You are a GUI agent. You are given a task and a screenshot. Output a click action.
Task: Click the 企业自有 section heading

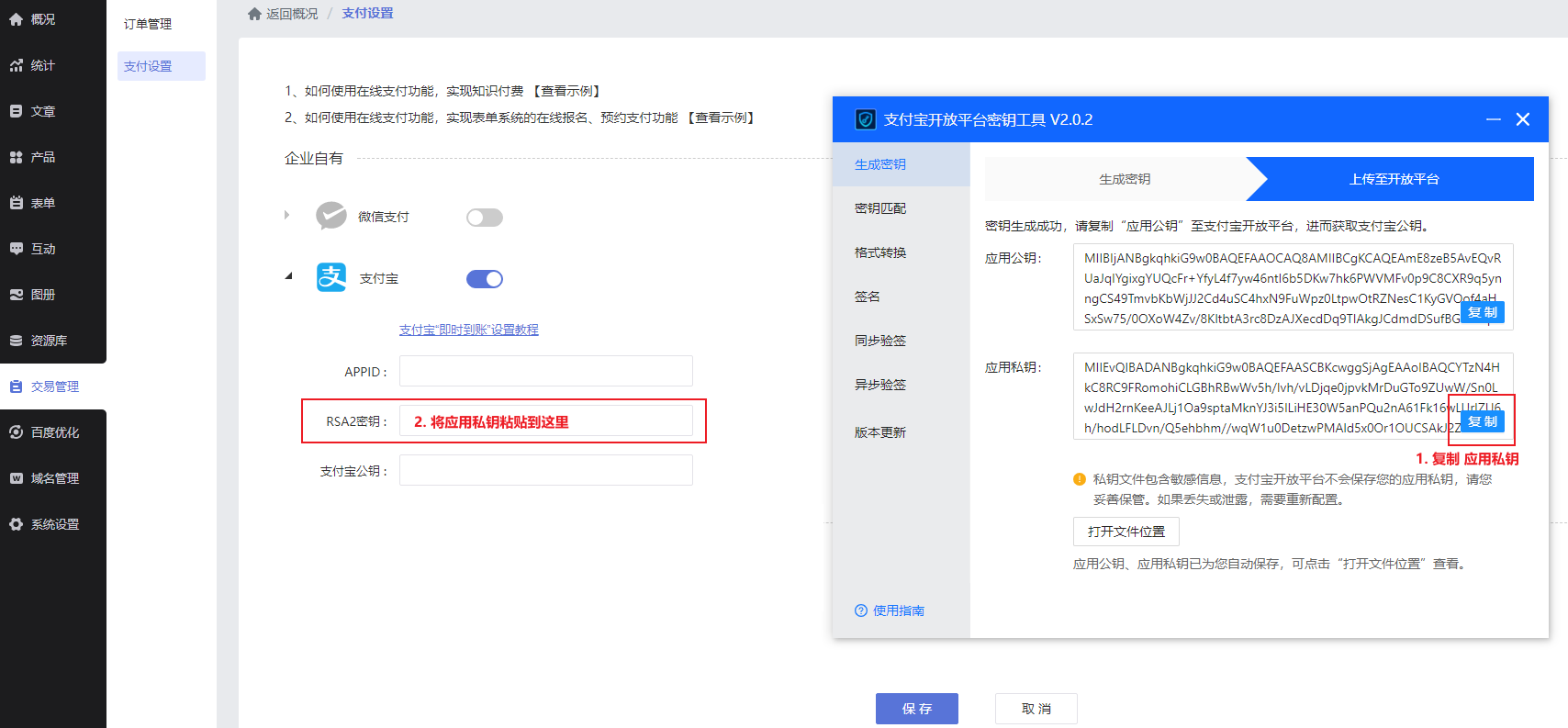click(314, 158)
